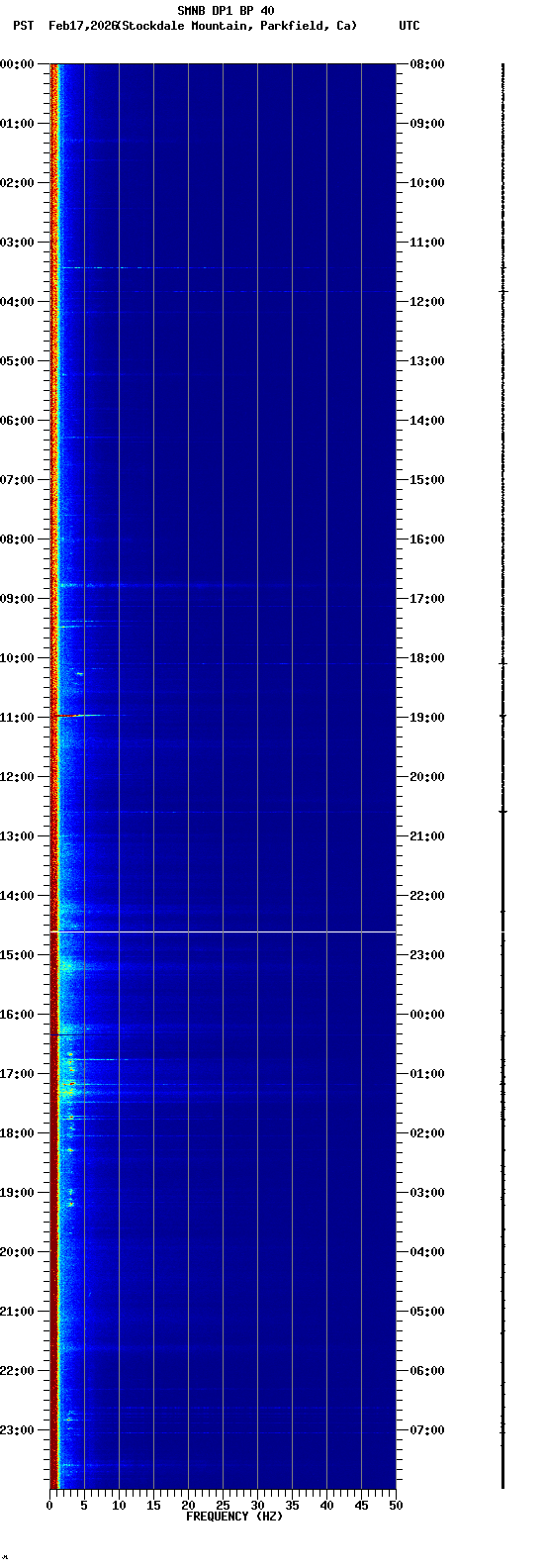Image resolution: width=546 pixels, height=1568 pixels.
Task: Select the 11:00 label on the UTC axis
Action: [x=427, y=243]
